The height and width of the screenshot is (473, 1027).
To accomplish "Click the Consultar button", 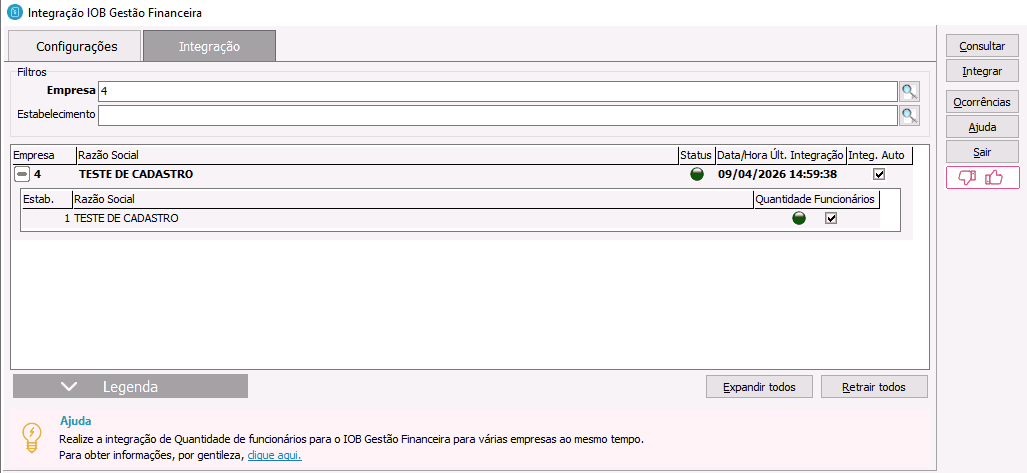I will point(982,47).
